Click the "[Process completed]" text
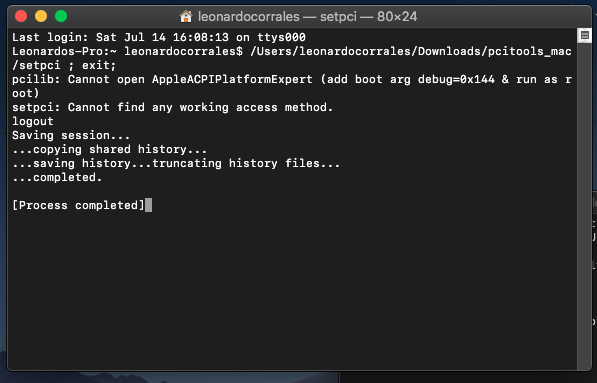The image size is (597, 383). coord(78,205)
